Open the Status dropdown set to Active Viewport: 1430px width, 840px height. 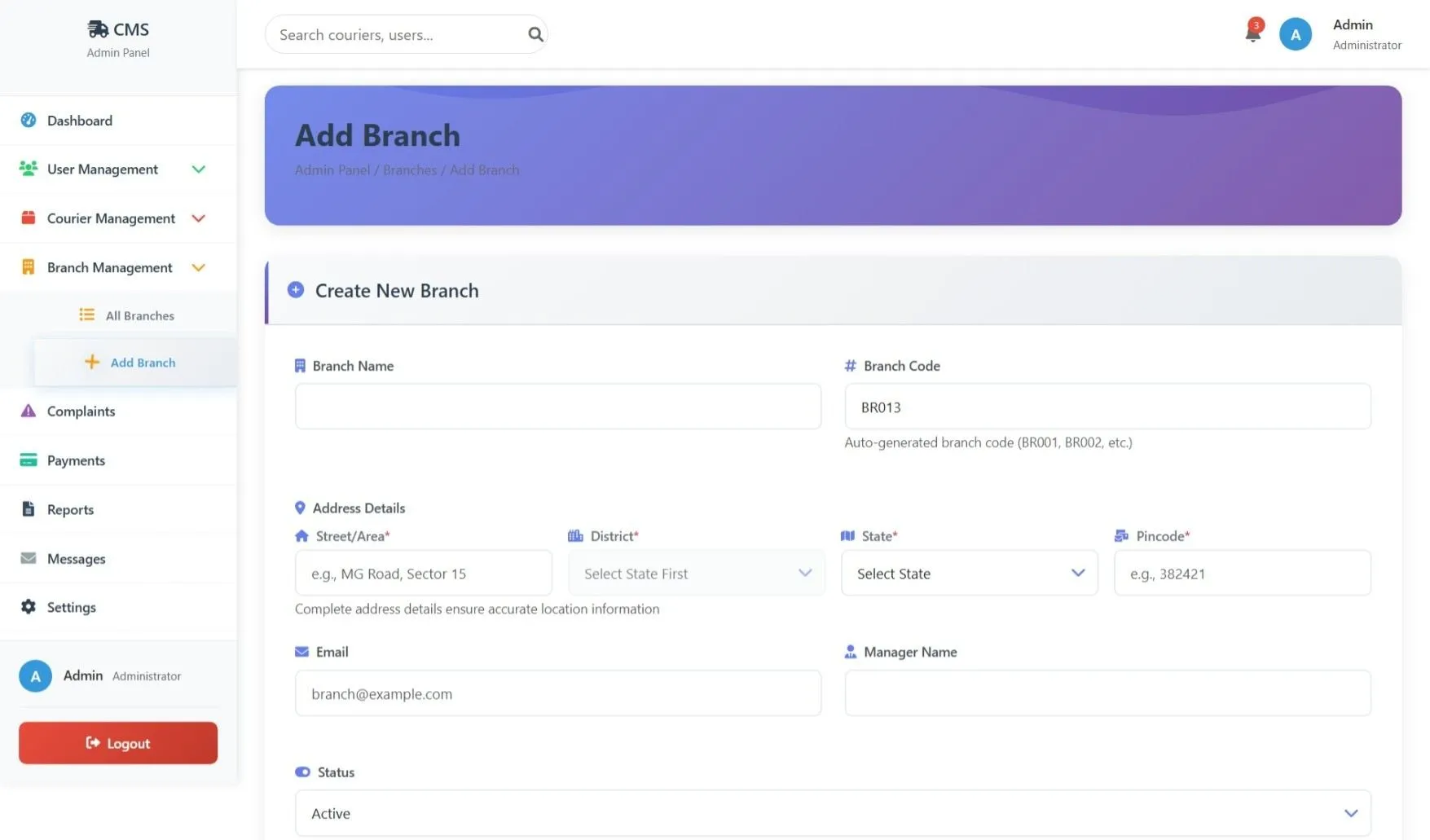832,813
